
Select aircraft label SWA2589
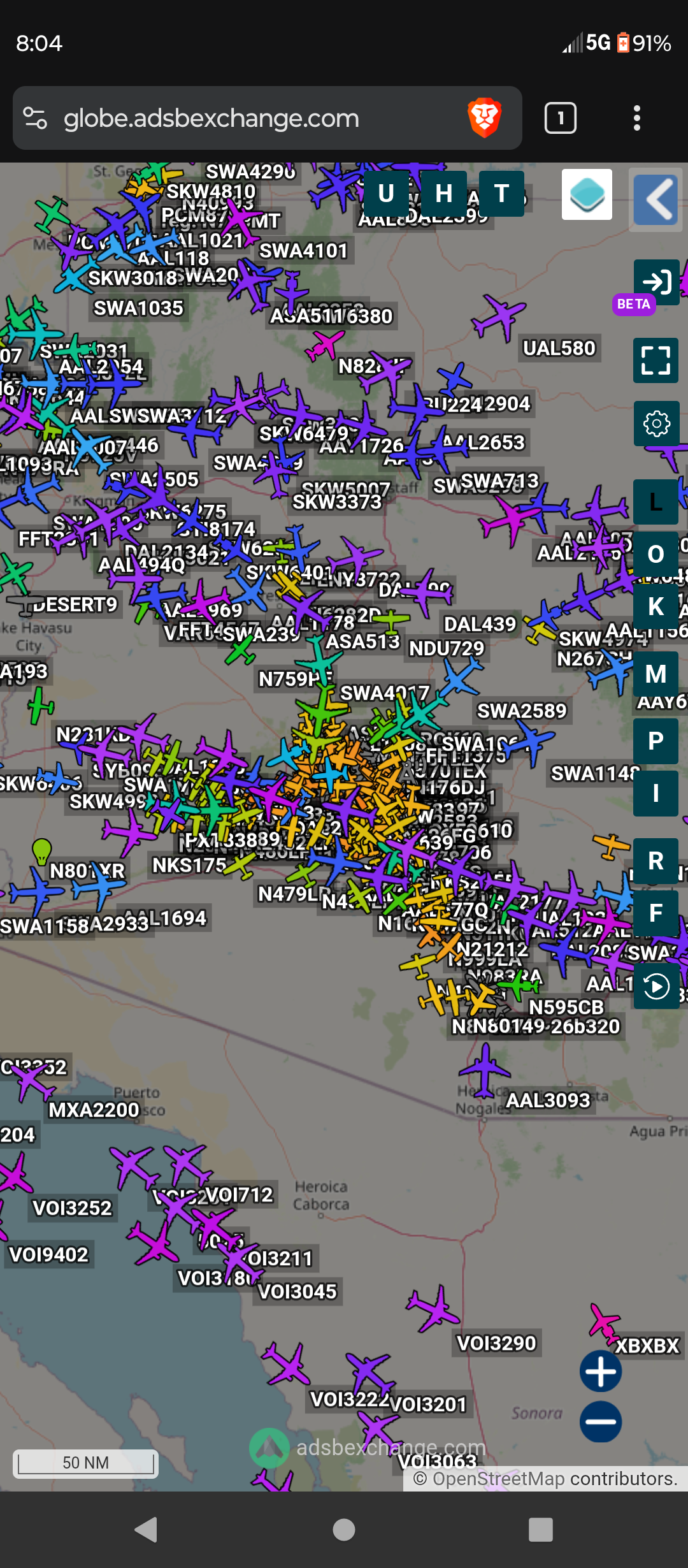pyautogui.click(x=522, y=711)
